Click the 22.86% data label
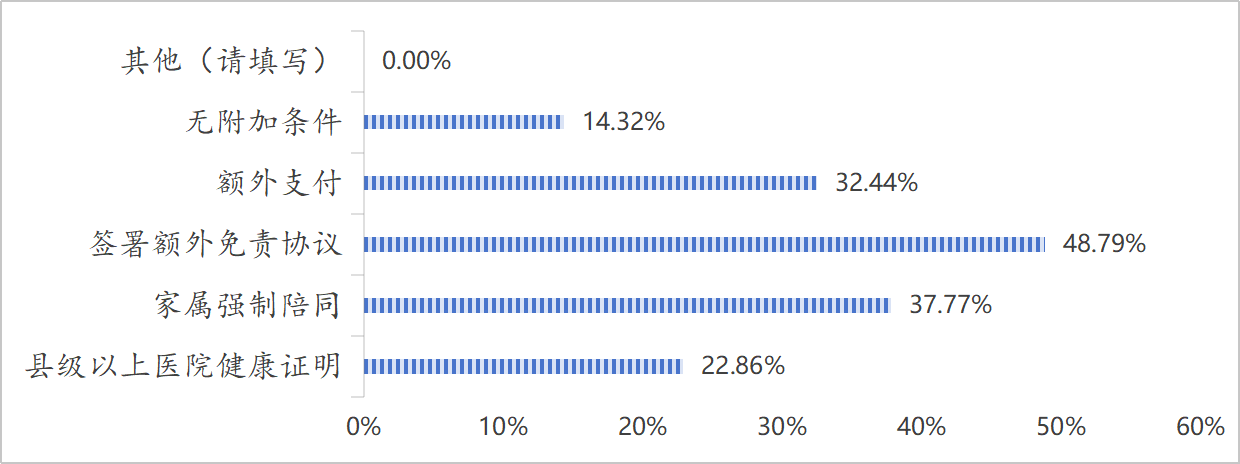Screen dimensions: 1240x464 pos(743,366)
